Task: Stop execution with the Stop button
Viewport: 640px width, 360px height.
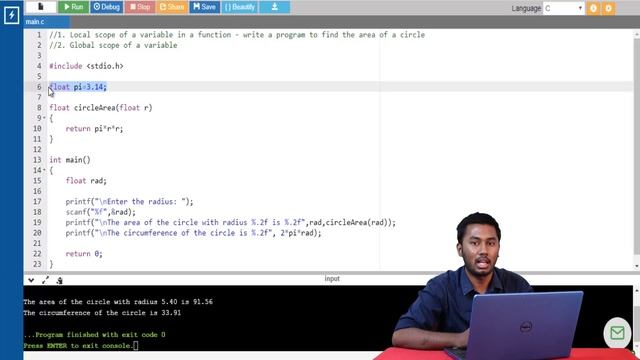Action: coord(140,7)
